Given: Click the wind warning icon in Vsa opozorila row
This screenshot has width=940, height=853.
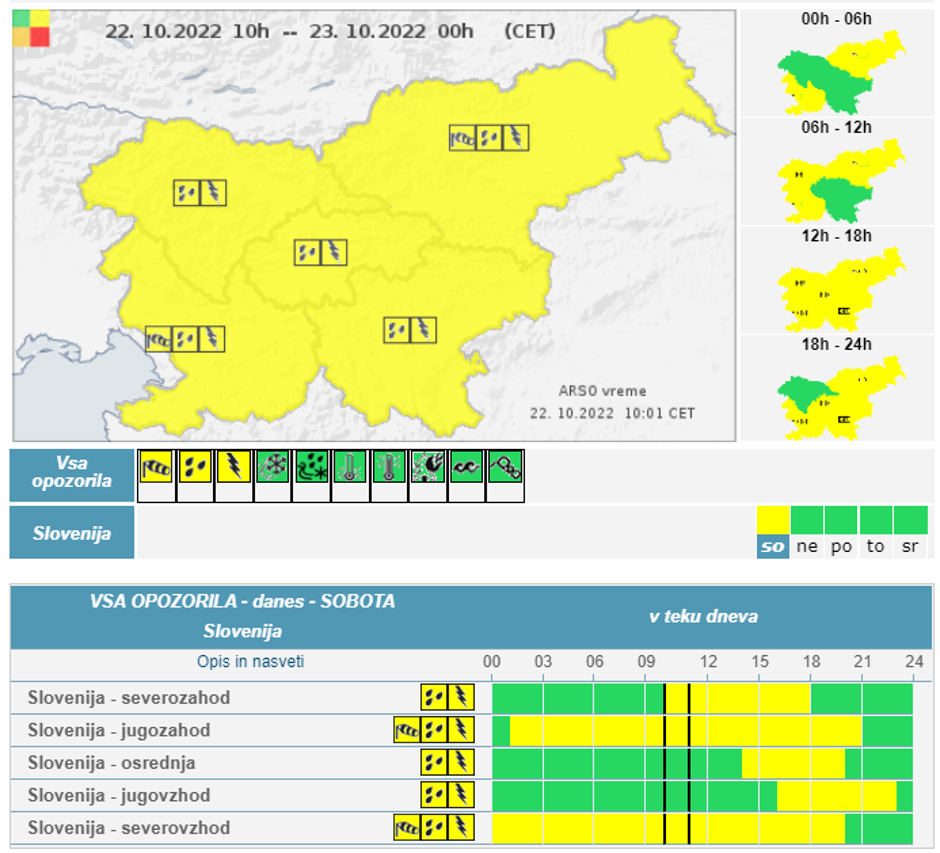Looking at the screenshot, I should pyautogui.click(x=156, y=467).
